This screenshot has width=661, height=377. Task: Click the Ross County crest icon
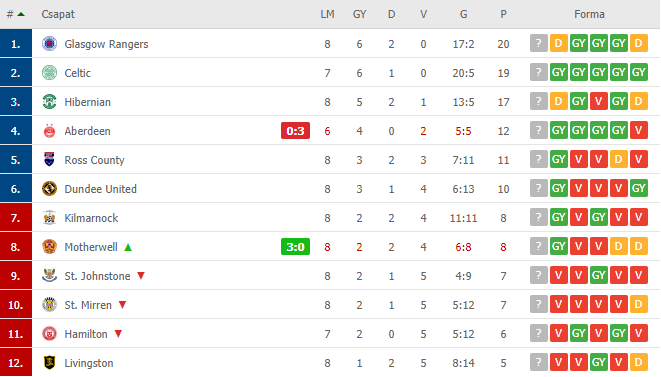tap(49, 160)
